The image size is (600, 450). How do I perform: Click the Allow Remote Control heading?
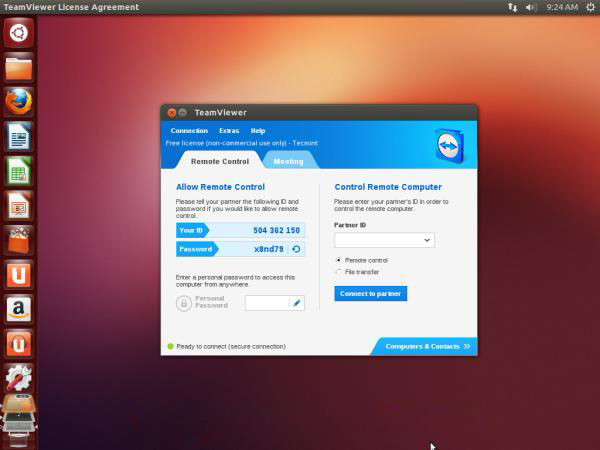[x=220, y=187]
